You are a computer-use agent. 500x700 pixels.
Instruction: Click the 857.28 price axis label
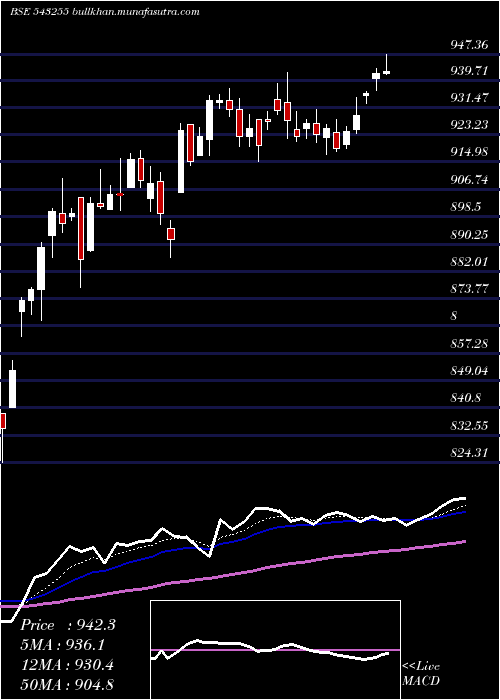(469, 344)
